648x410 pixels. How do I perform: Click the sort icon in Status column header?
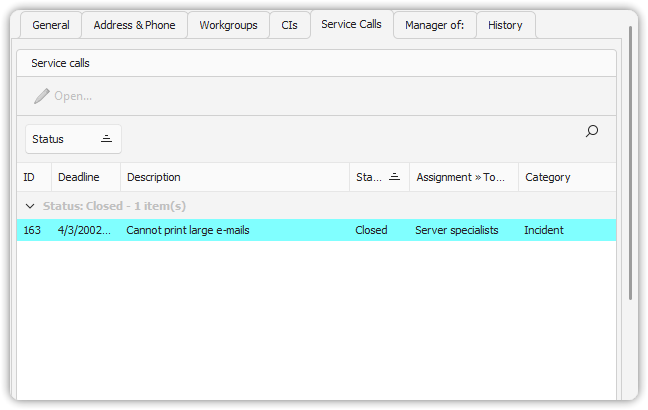(394, 177)
